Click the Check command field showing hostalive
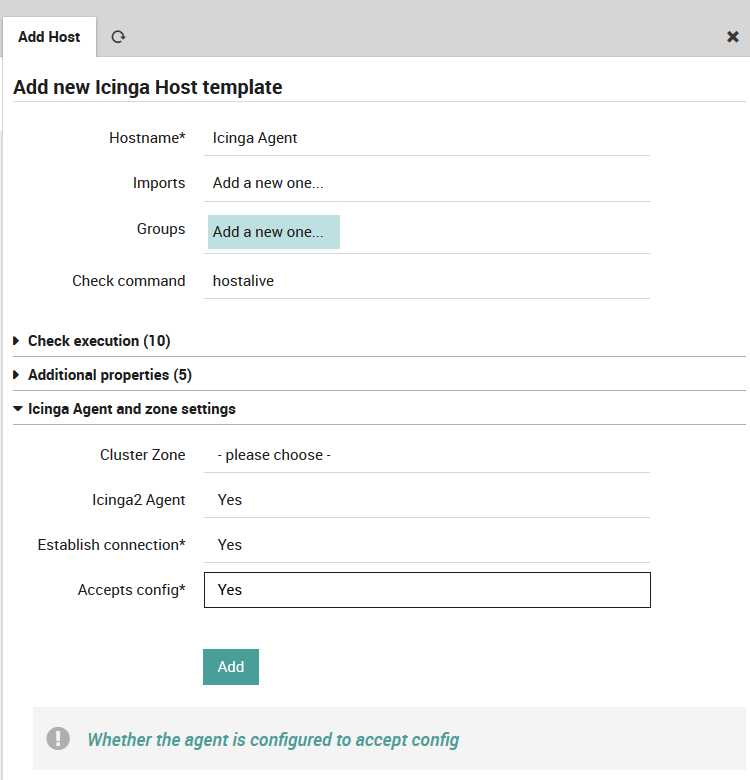The width and height of the screenshot is (750, 780). click(x=427, y=281)
